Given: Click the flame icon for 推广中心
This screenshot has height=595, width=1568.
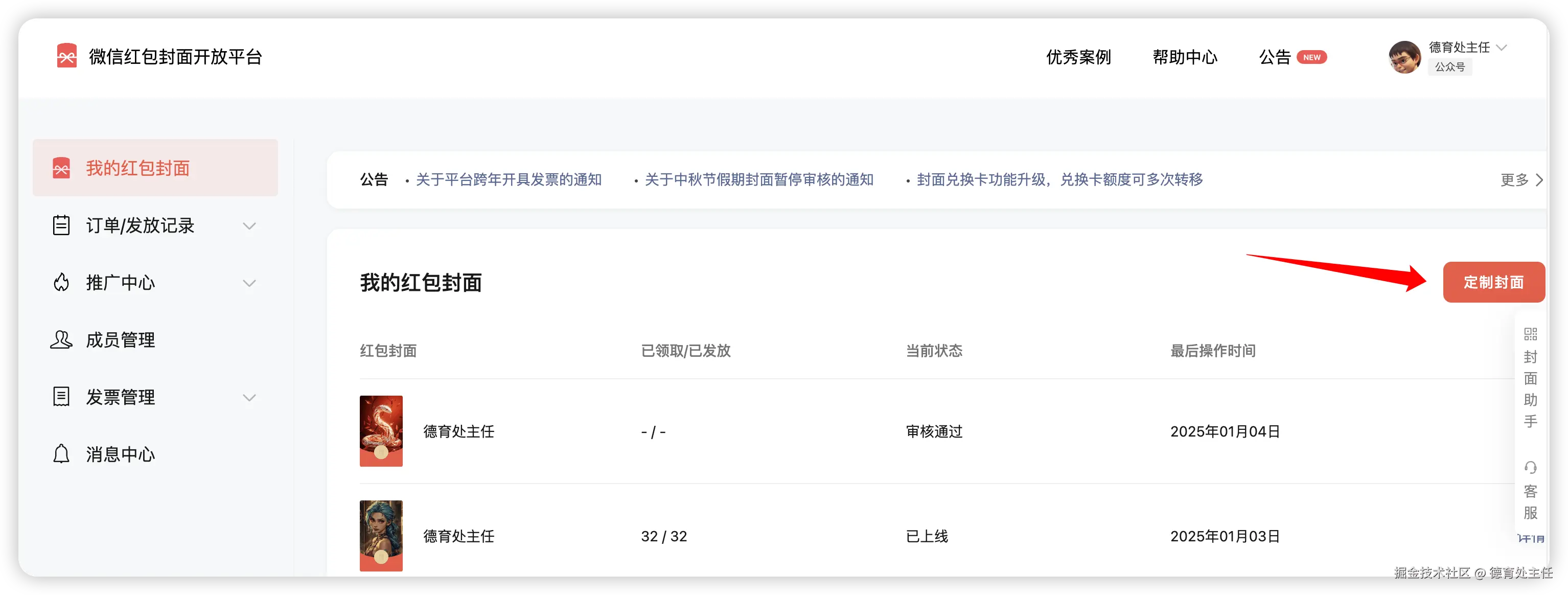Looking at the screenshot, I should point(61,283).
